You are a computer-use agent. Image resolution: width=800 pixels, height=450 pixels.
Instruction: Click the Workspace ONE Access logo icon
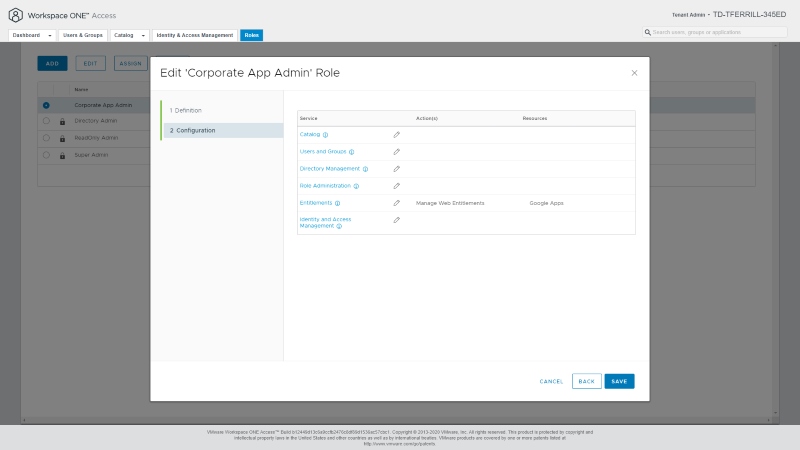tap(16, 15)
